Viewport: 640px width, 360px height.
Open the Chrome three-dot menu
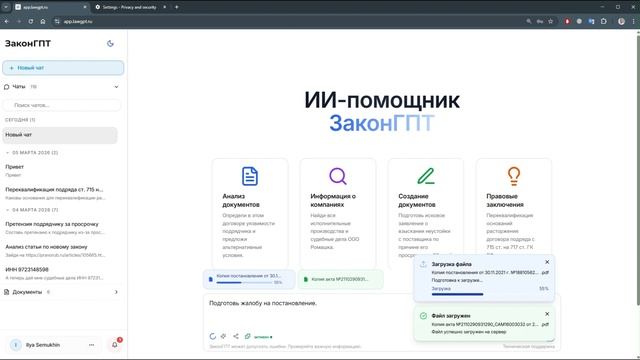pyautogui.click(x=633, y=21)
